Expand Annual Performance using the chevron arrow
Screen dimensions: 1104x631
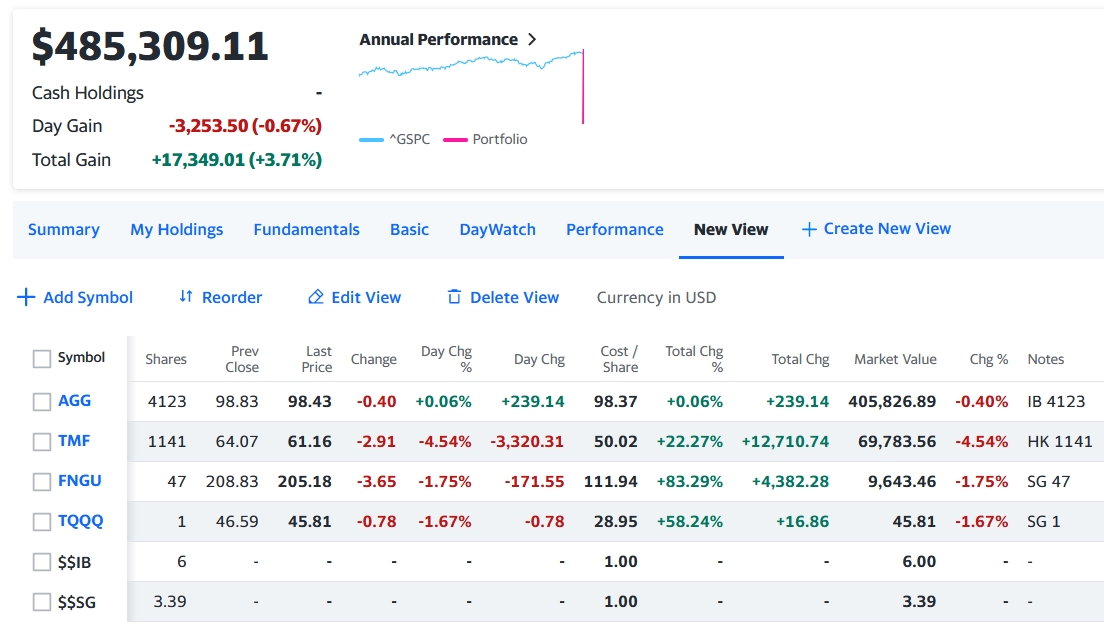click(x=532, y=40)
